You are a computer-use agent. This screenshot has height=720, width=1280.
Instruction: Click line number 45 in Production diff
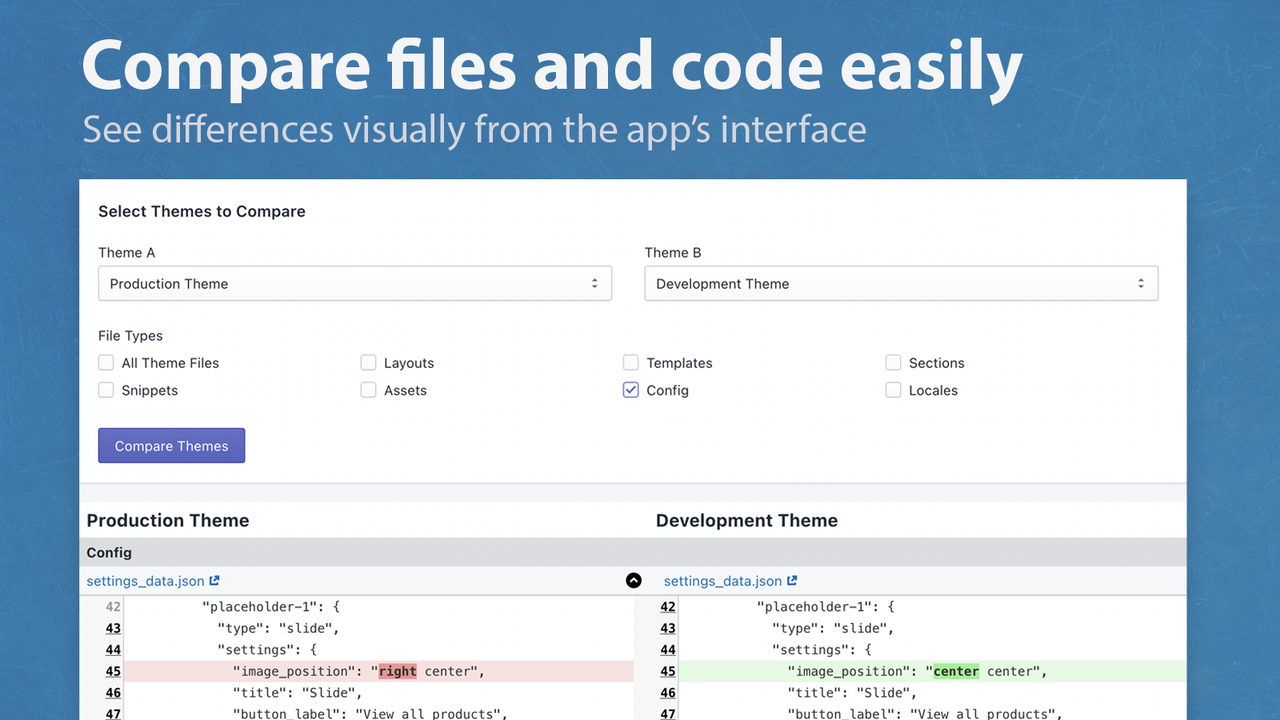tap(113, 671)
